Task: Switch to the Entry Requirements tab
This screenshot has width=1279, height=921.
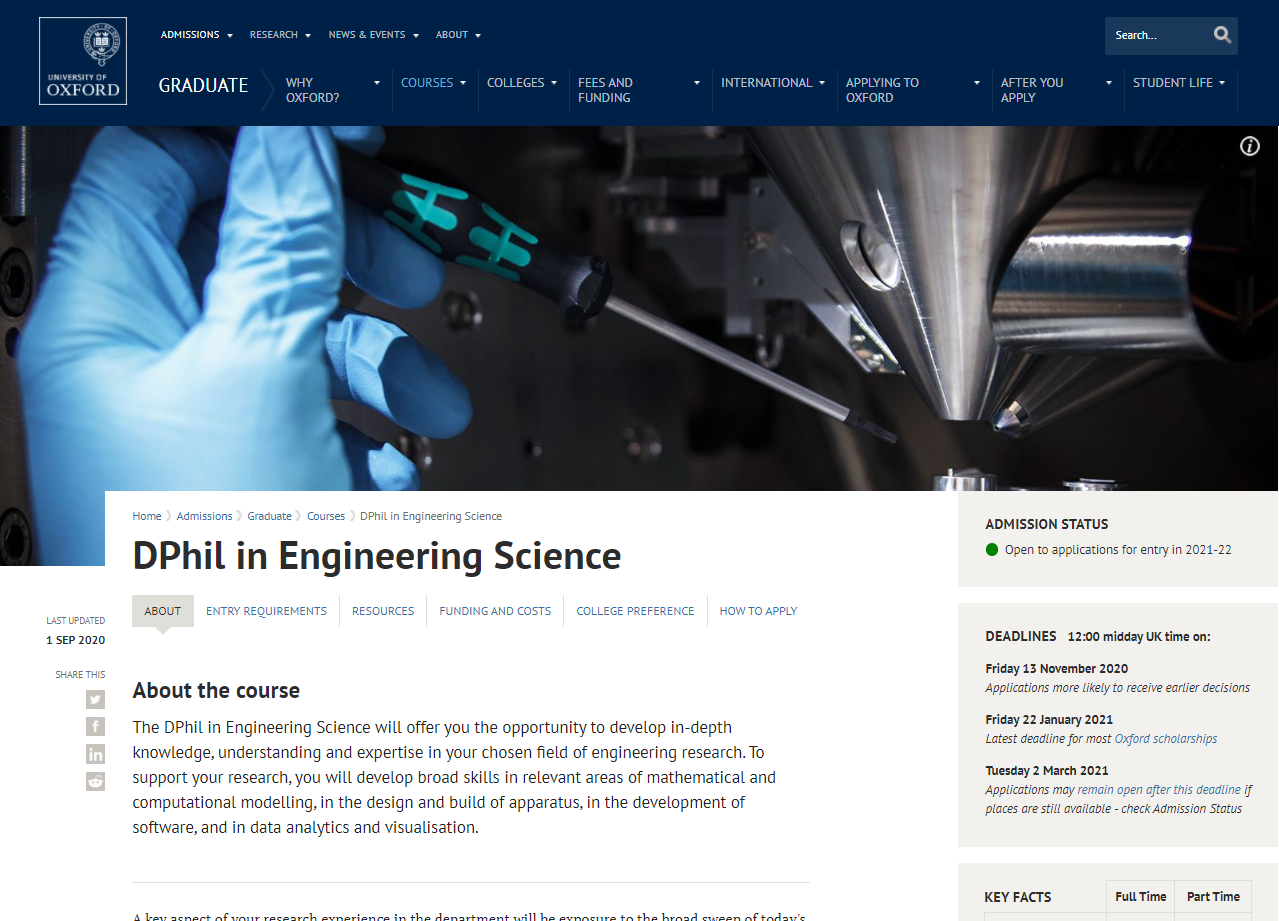Action: (x=266, y=611)
